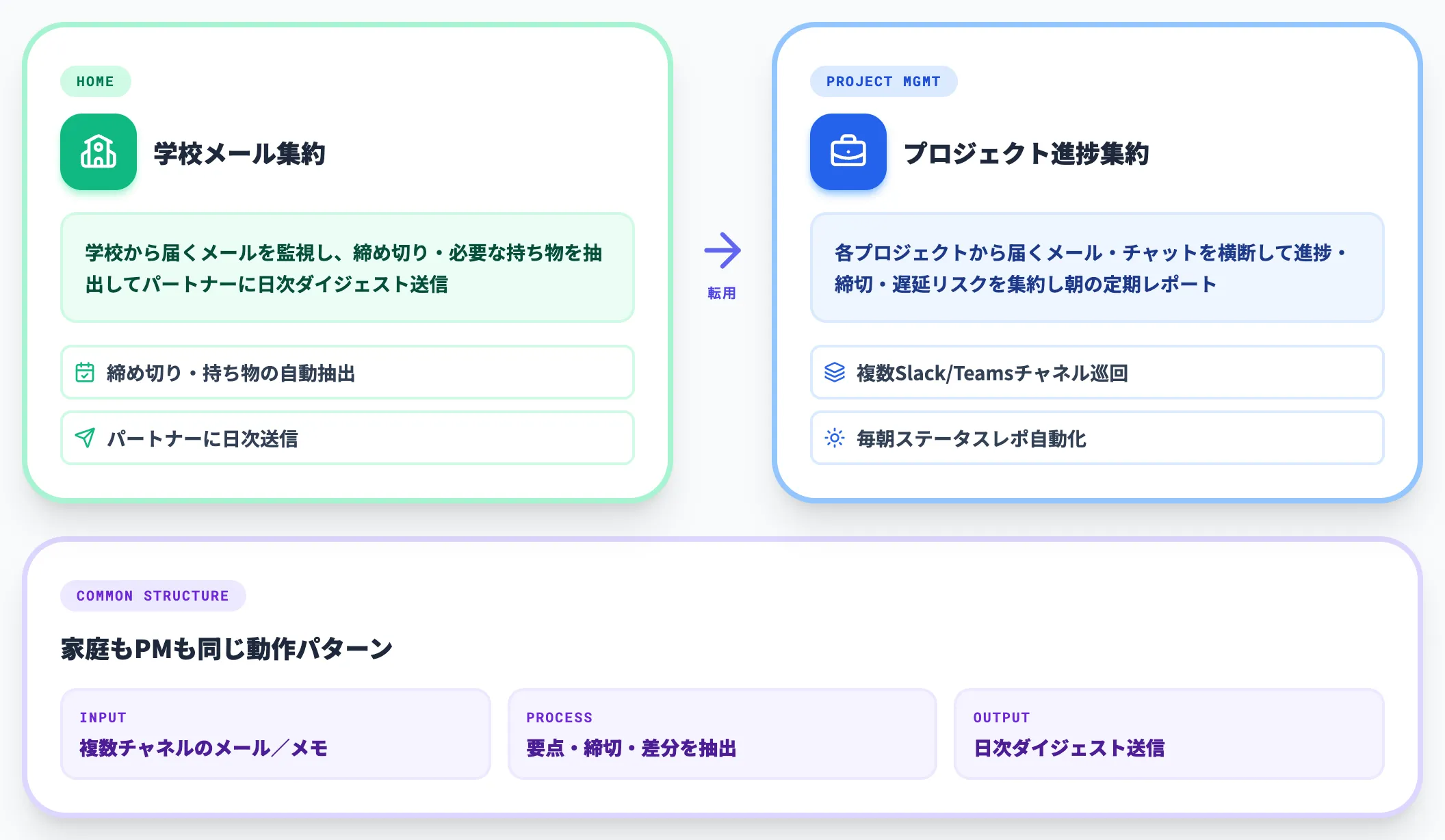Click the INPUT label text
Image resolution: width=1445 pixels, height=840 pixels.
coord(103,718)
